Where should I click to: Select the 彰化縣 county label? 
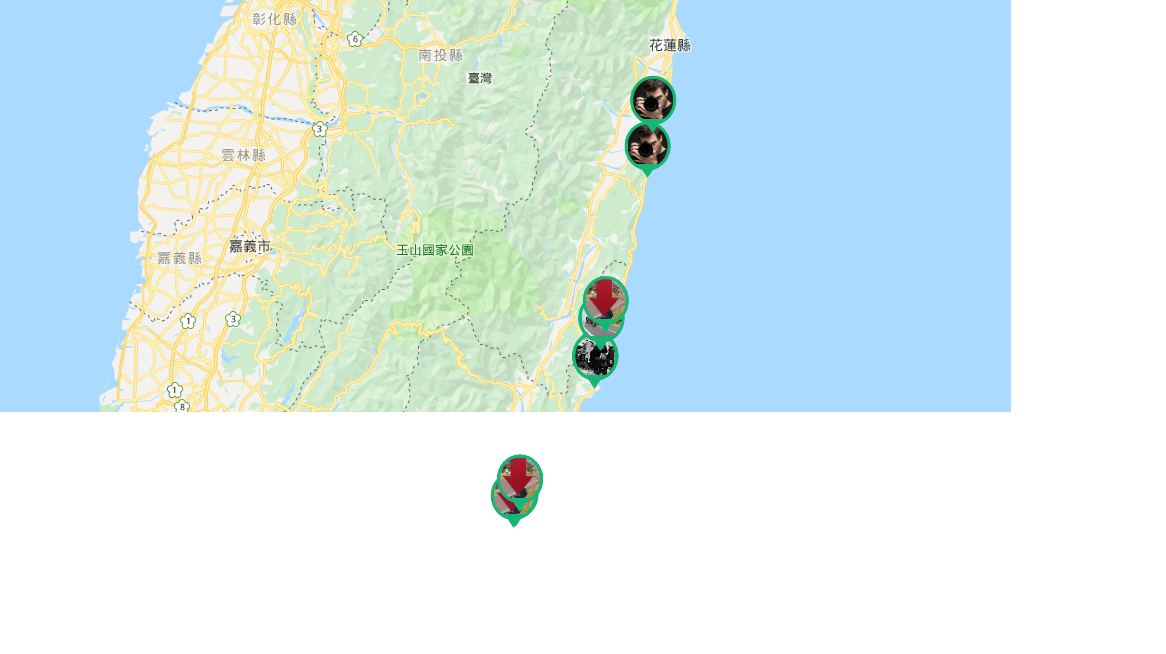point(274,19)
